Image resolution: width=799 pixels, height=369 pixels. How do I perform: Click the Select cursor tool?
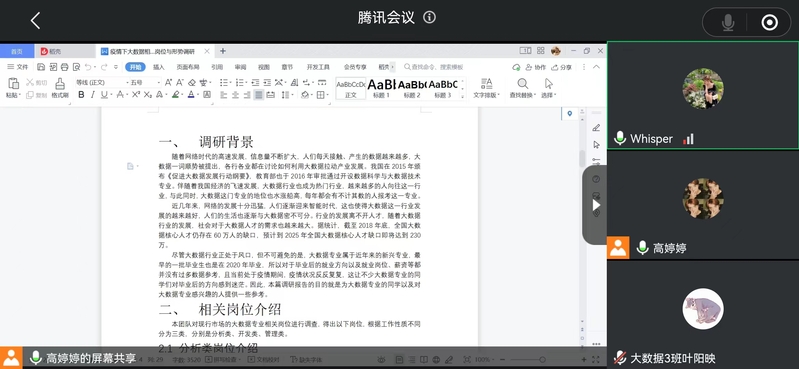point(548,88)
